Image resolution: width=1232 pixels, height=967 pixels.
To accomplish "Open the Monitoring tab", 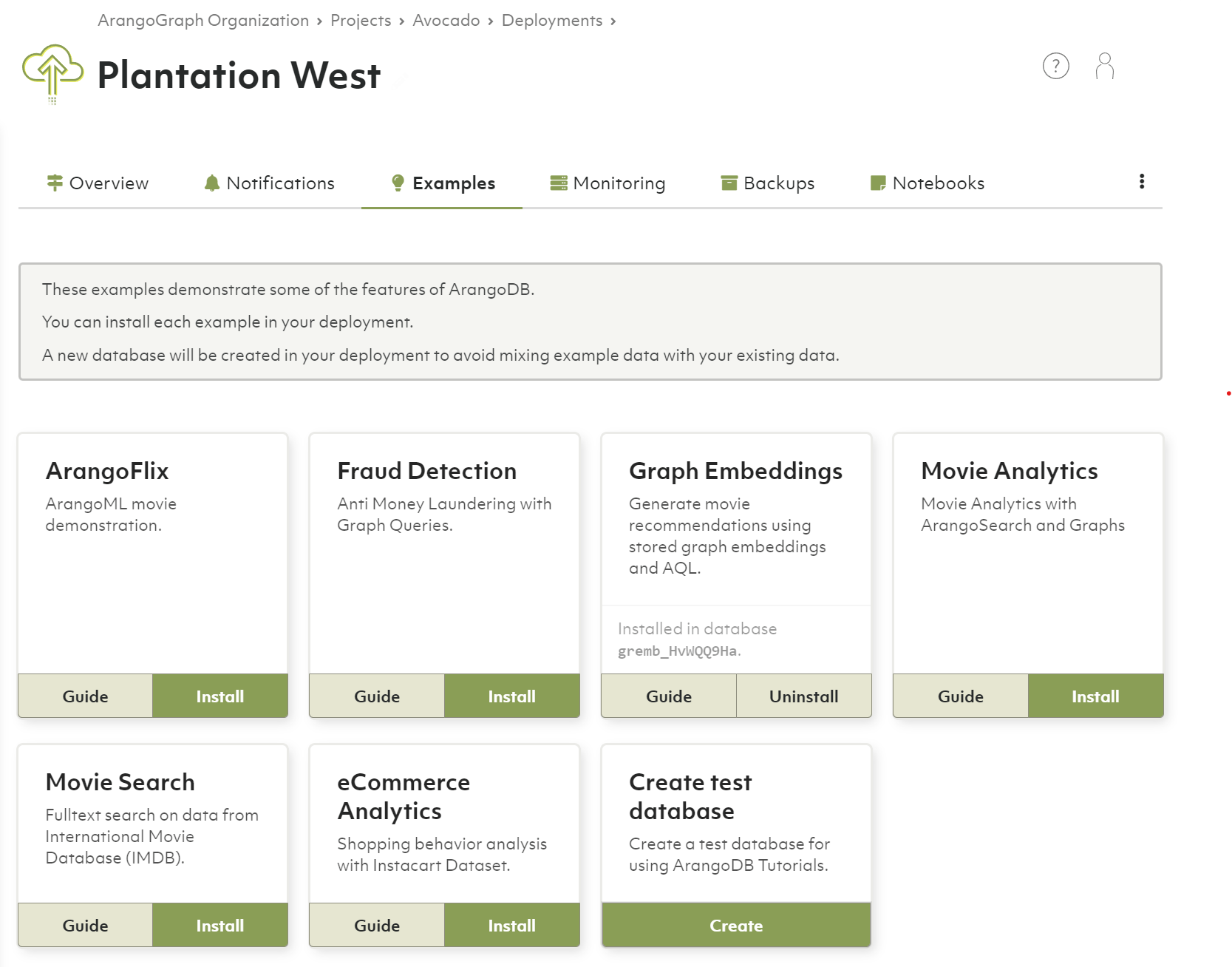I will coord(608,183).
